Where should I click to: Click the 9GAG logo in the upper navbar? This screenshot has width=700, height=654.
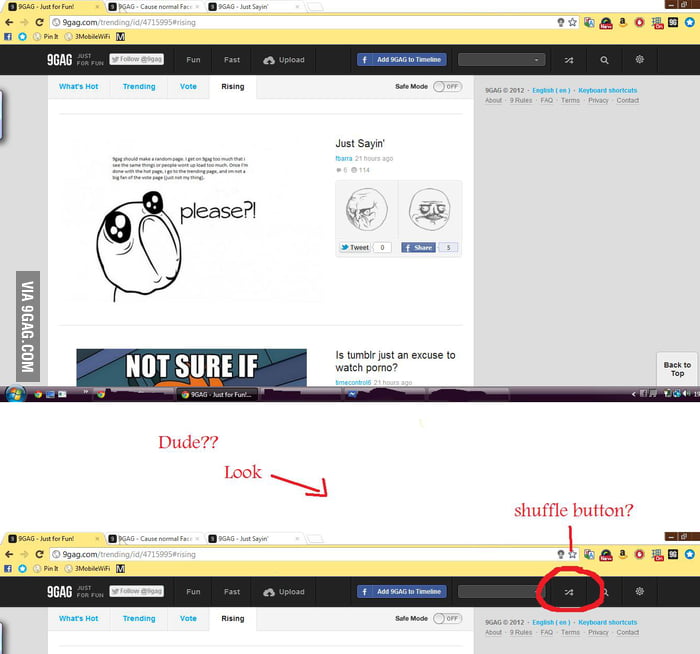coord(59,59)
